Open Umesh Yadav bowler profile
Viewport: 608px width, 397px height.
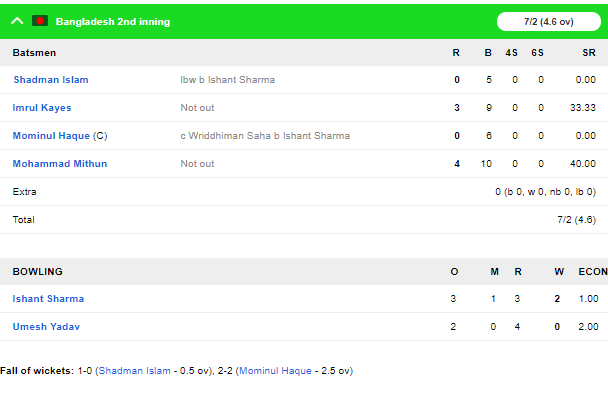click(46, 326)
